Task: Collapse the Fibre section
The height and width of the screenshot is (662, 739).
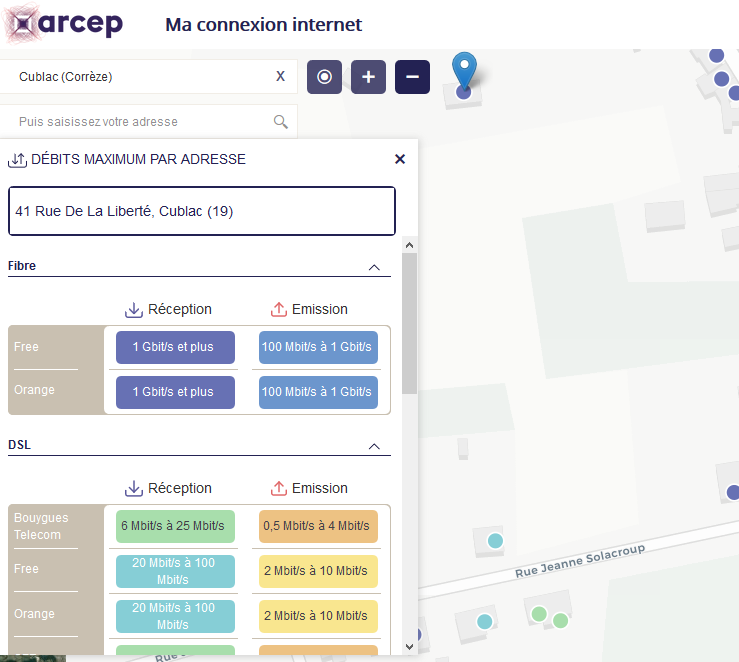Action: click(x=374, y=267)
